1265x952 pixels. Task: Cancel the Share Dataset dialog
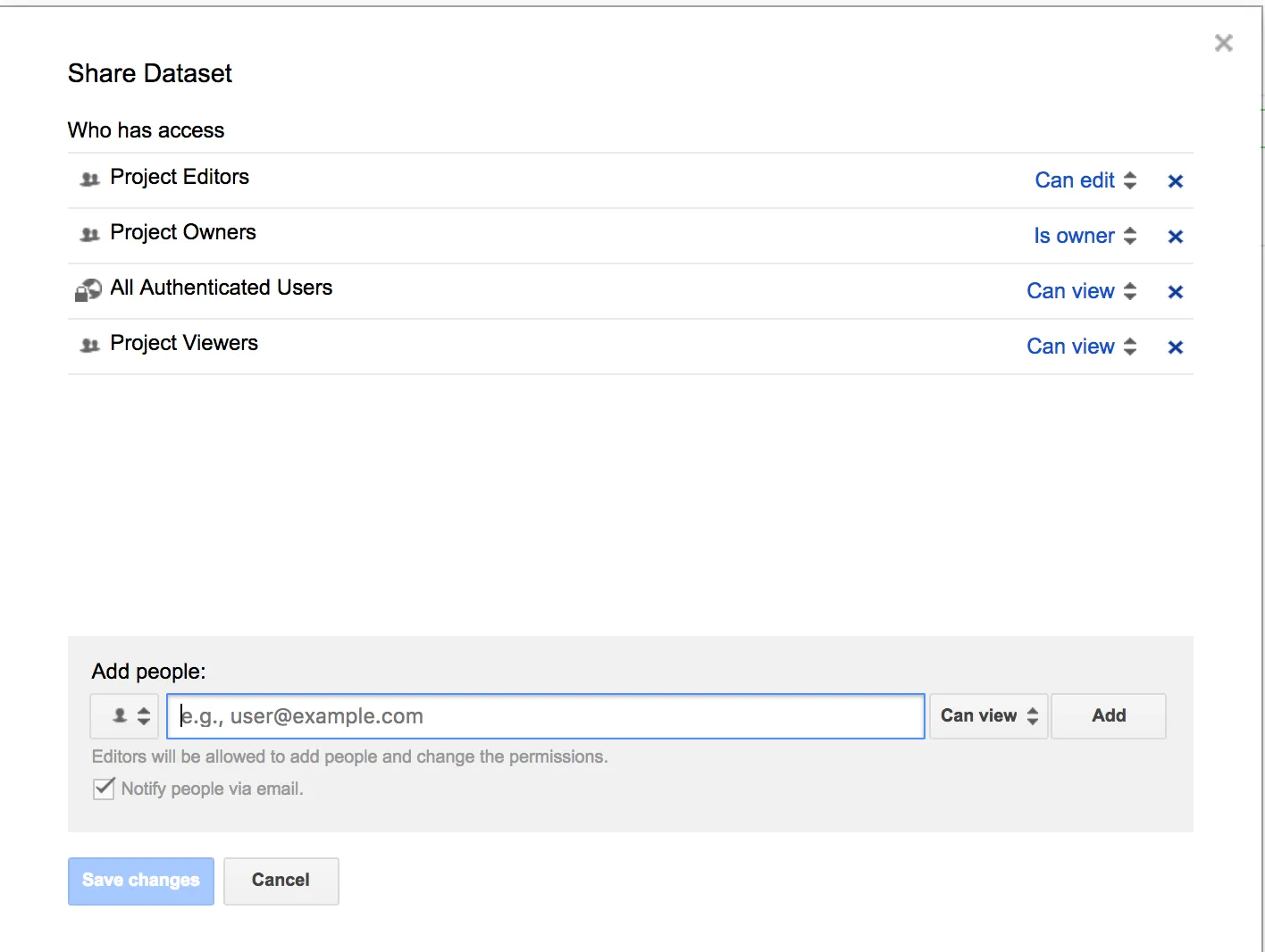pyautogui.click(x=281, y=881)
